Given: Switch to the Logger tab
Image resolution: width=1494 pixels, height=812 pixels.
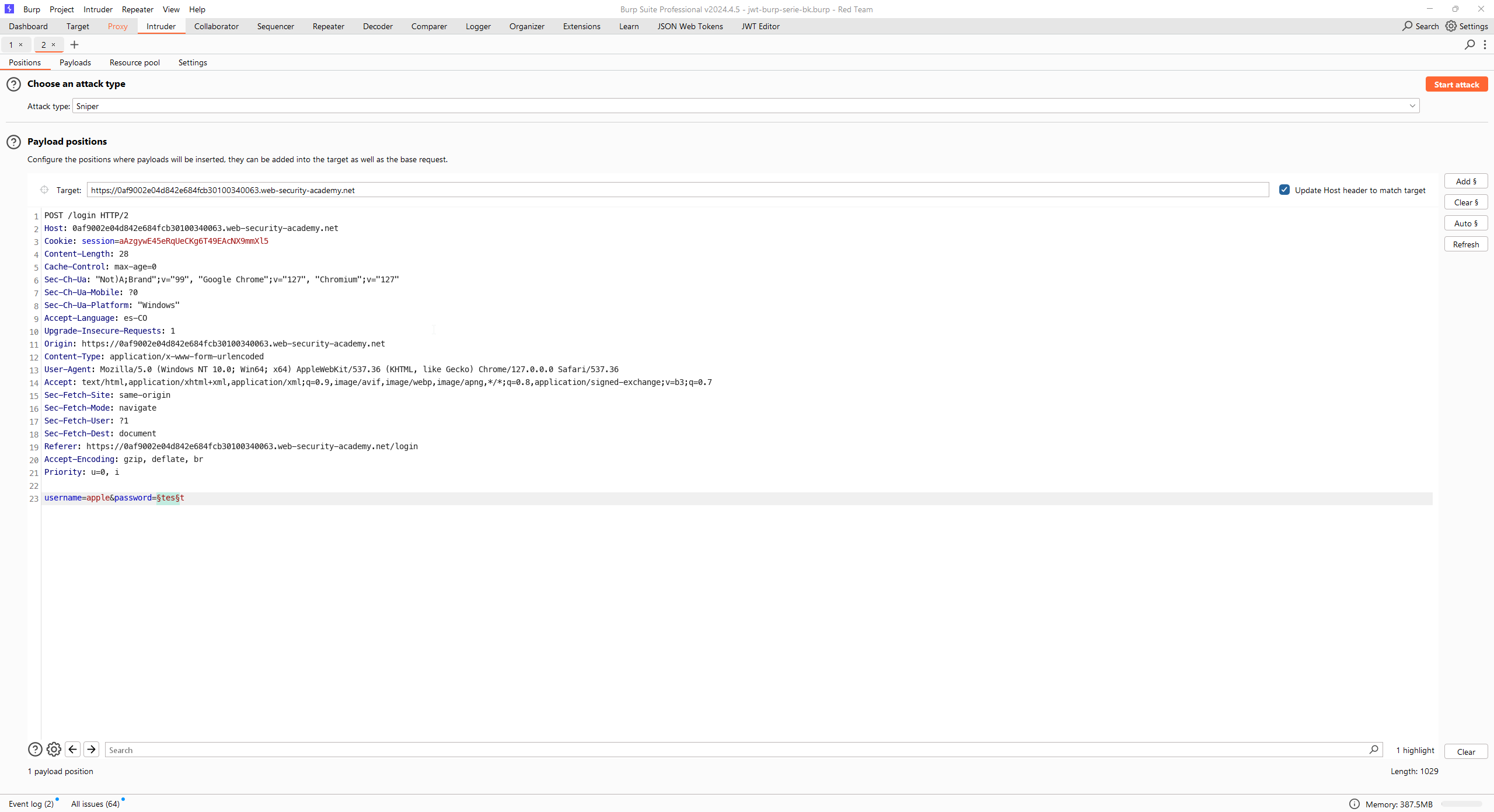Looking at the screenshot, I should click(x=478, y=26).
